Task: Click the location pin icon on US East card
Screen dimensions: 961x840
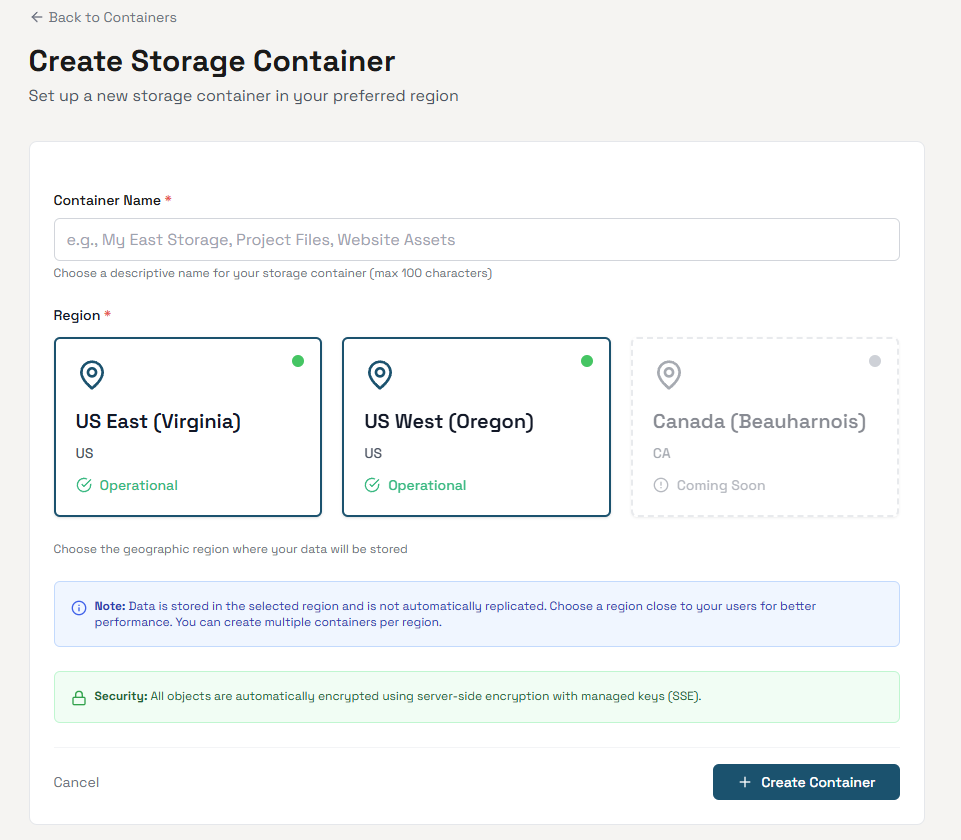Action: point(91,375)
